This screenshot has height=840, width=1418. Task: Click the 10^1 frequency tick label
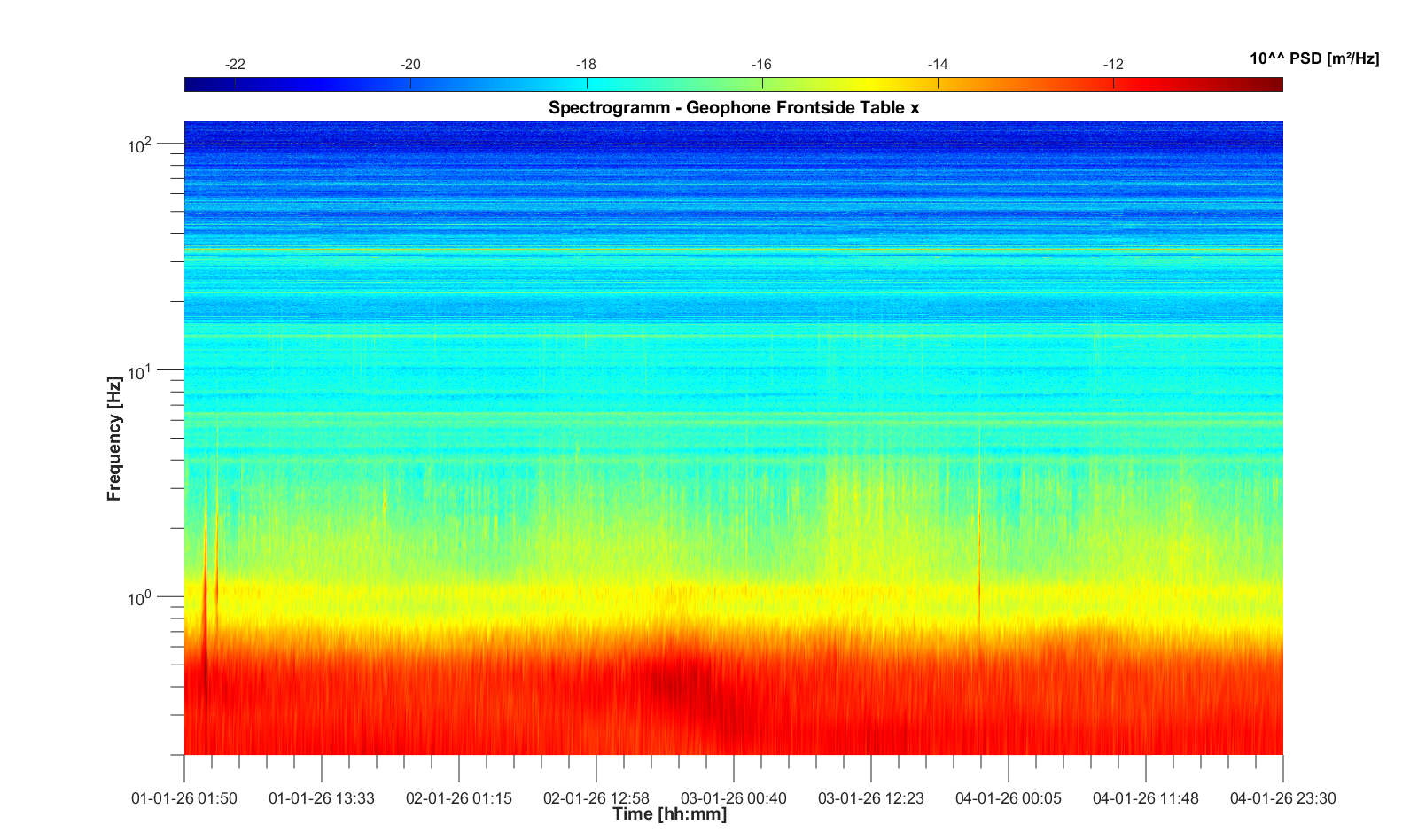140,372
